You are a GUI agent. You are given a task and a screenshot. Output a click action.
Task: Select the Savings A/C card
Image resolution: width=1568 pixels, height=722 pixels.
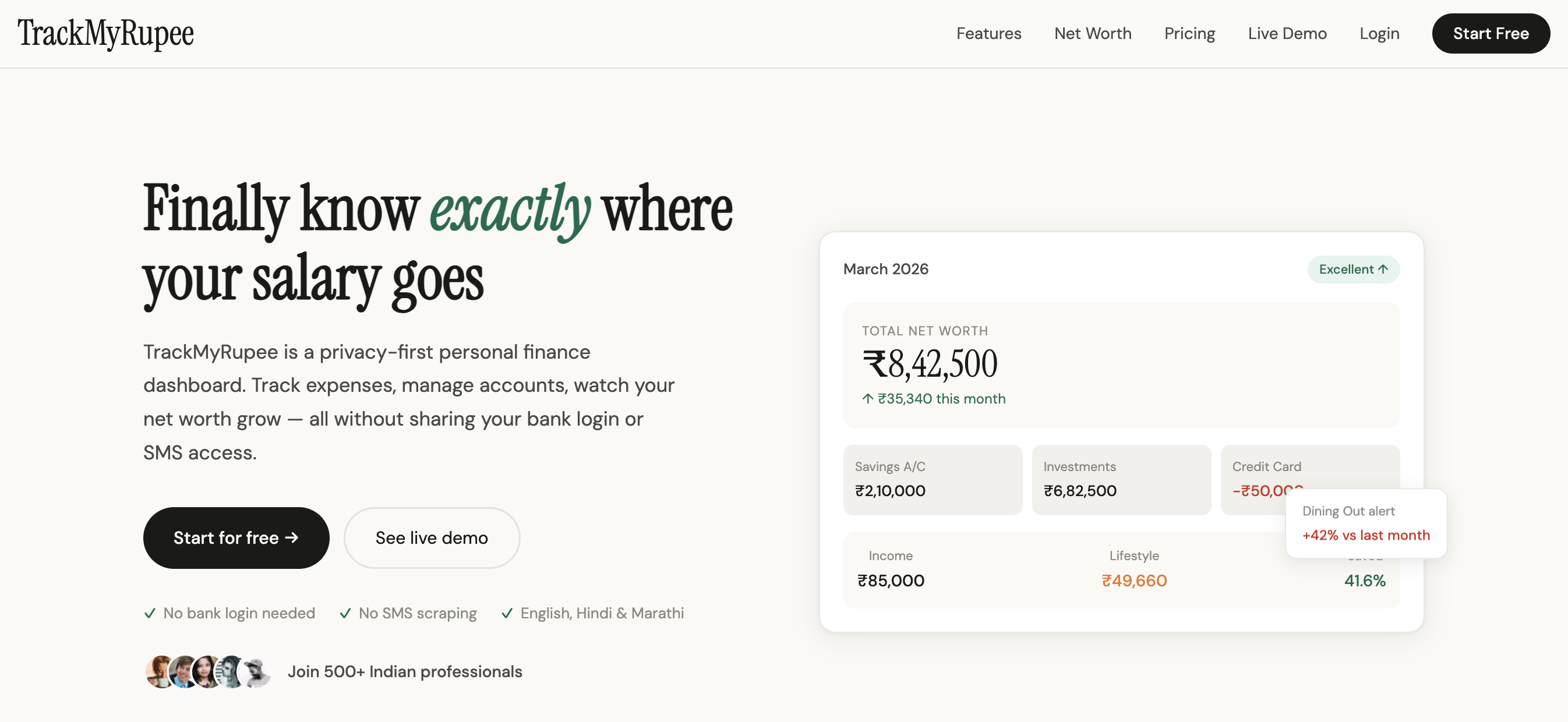pos(932,479)
